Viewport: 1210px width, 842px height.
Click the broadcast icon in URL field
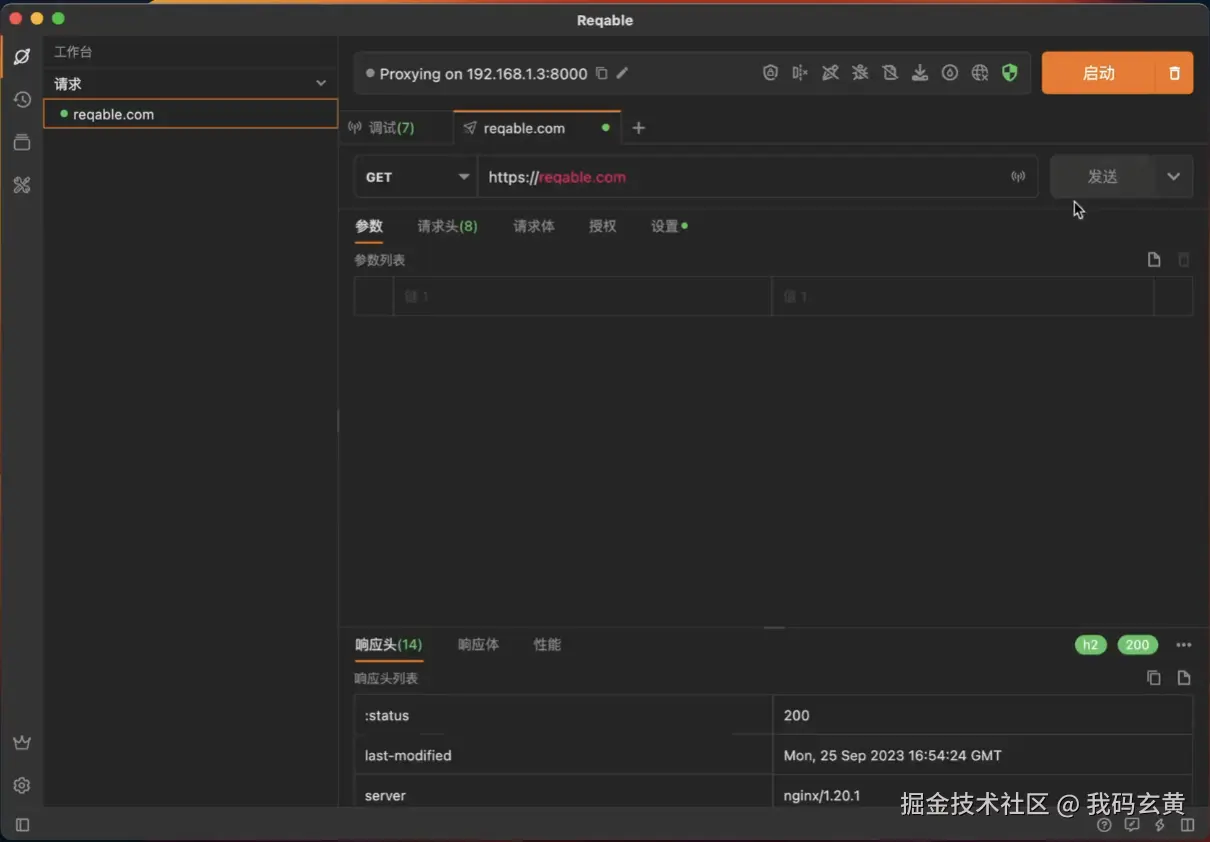[x=1018, y=177]
